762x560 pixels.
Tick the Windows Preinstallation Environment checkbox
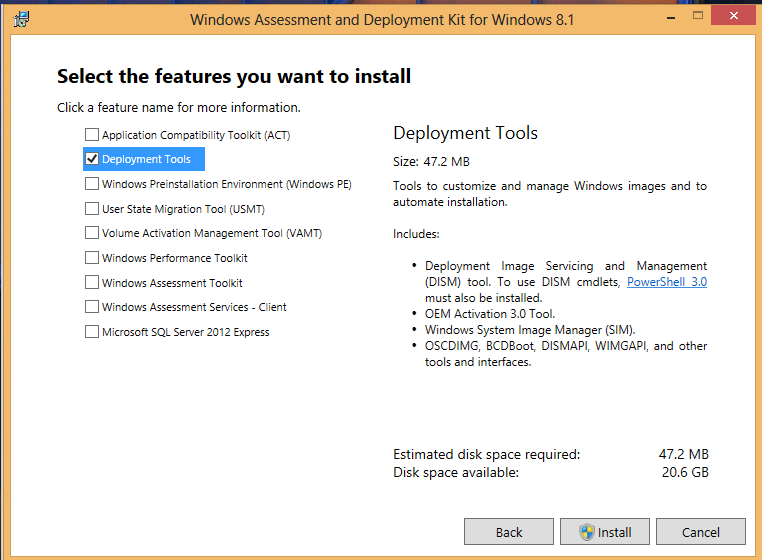(92, 184)
